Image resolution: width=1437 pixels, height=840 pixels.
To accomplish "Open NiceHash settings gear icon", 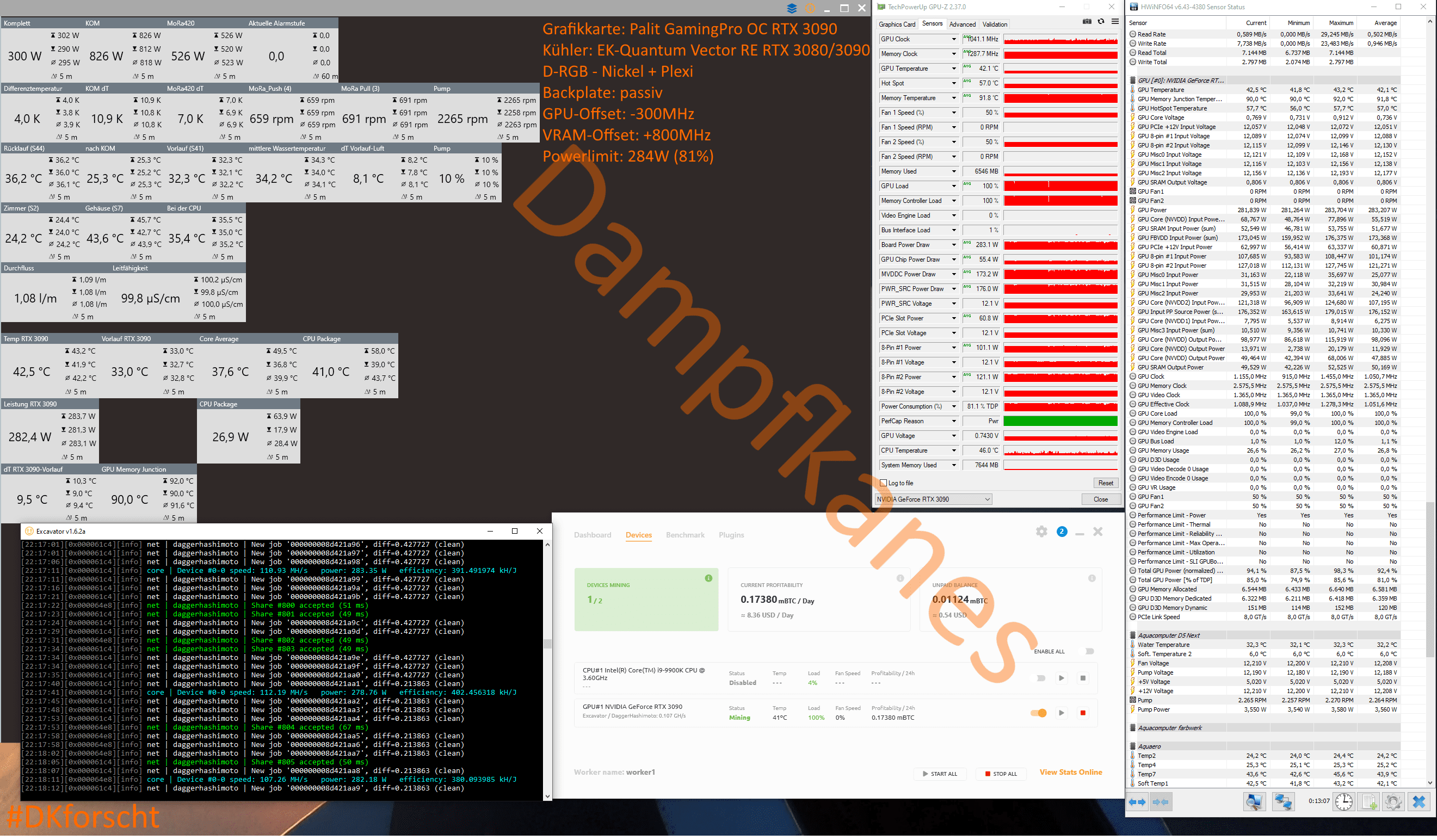I will click(x=1041, y=532).
